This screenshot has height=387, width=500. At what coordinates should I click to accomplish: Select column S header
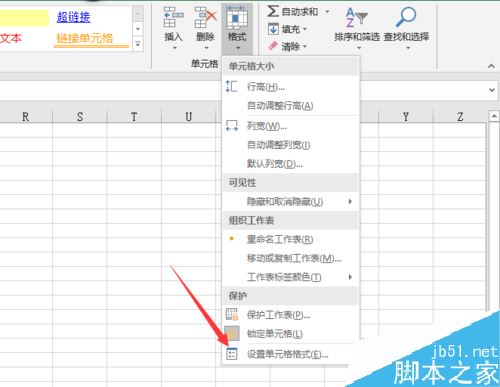click(80, 117)
